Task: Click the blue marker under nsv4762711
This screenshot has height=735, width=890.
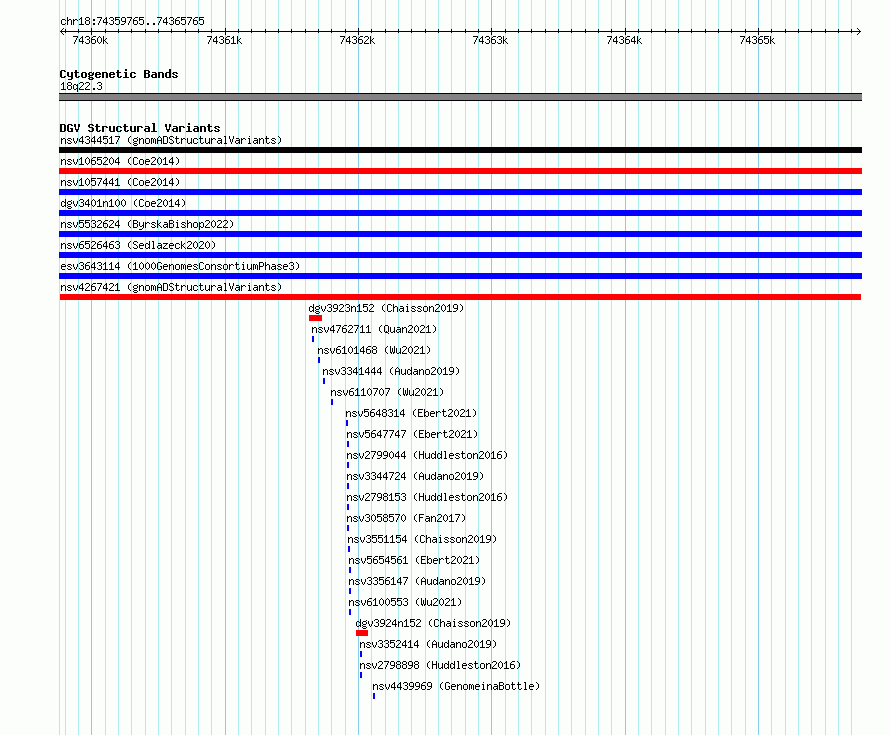Action: tap(313, 339)
